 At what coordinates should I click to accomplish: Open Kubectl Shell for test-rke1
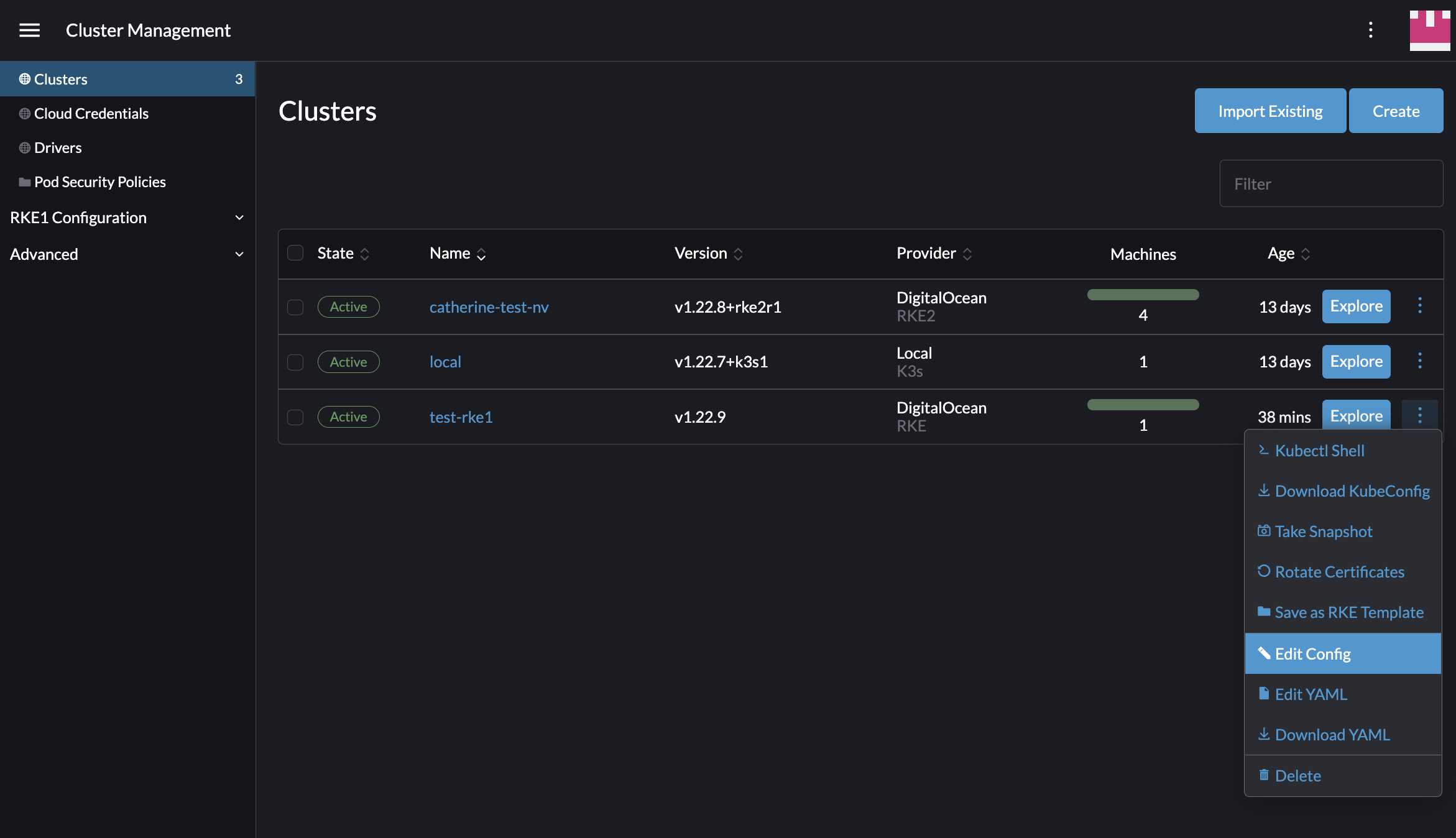(x=1319, y=450)
